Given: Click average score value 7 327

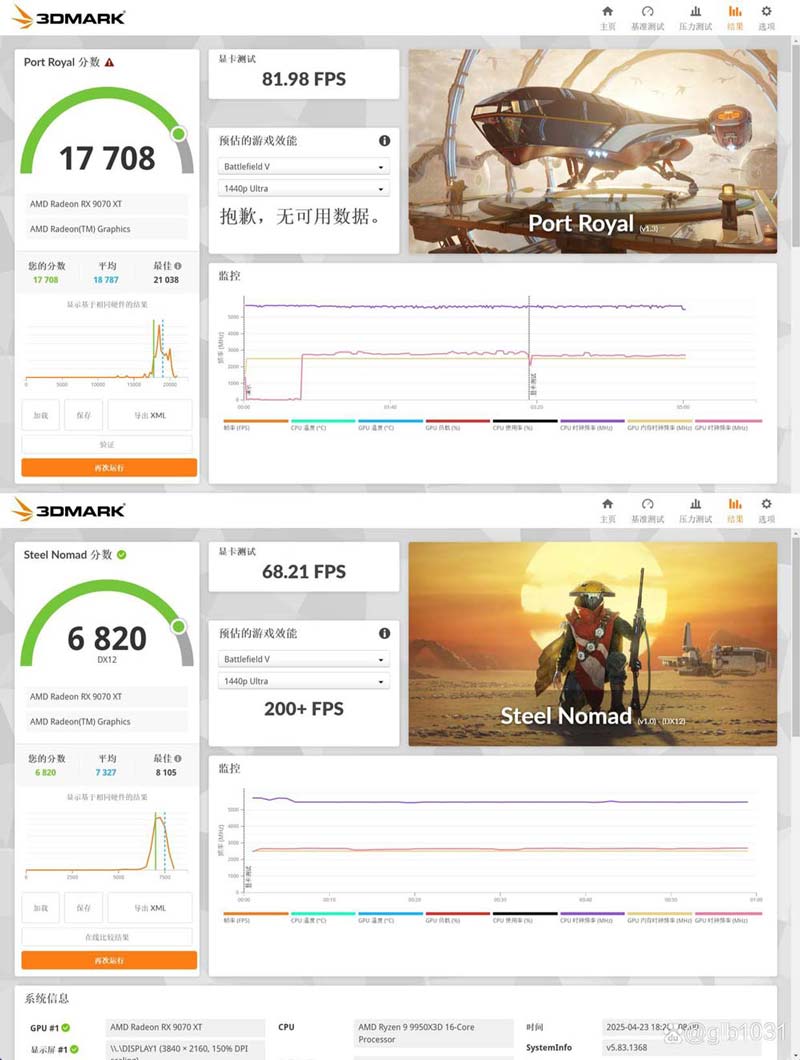Looking at the screenshot, I should (105, 773).
